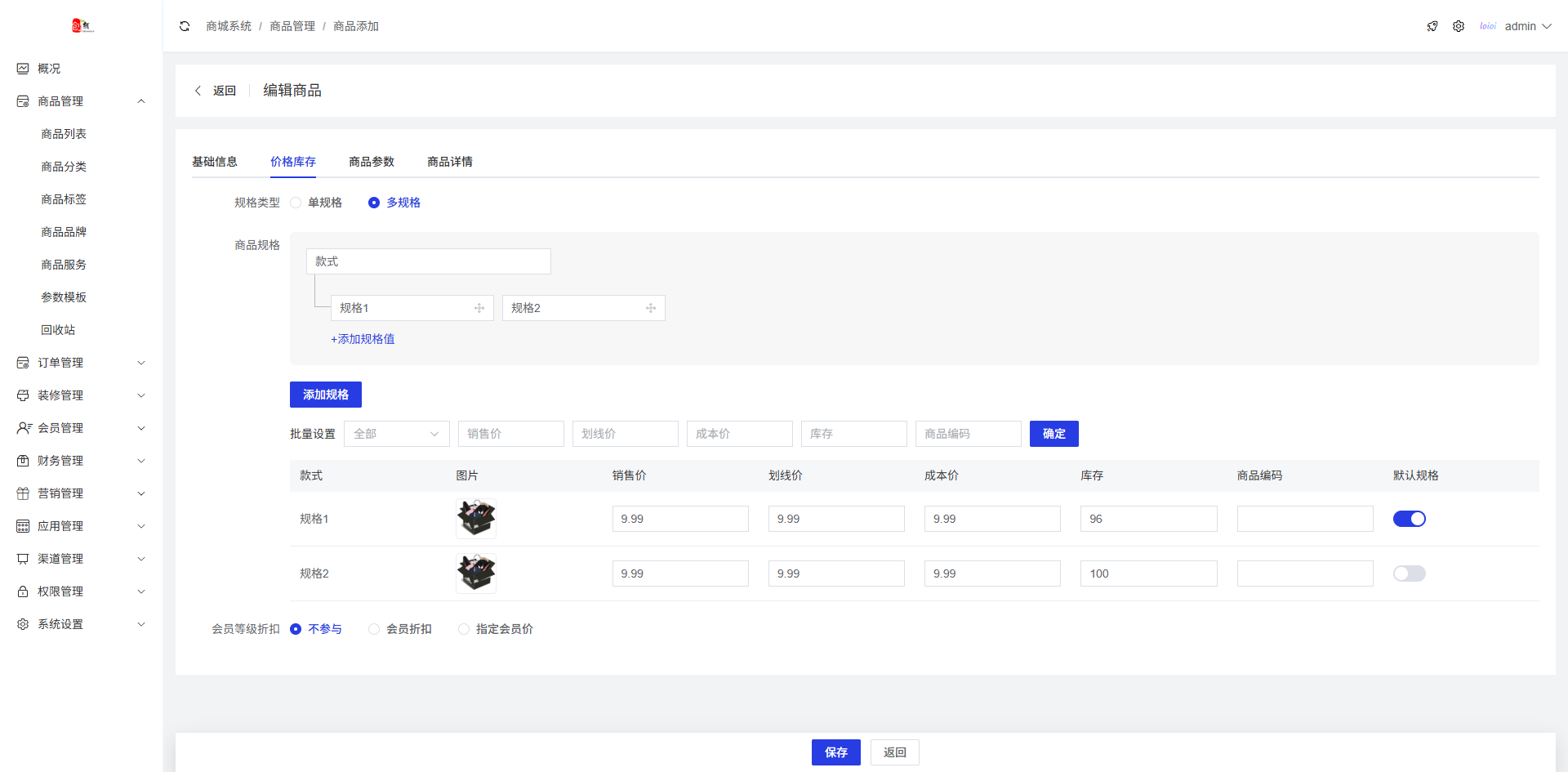This screenshot has height=772, width=1568.
Task: Open 商品服务 in sidebar
Action: pyautogui.click(x=64, y=265)
